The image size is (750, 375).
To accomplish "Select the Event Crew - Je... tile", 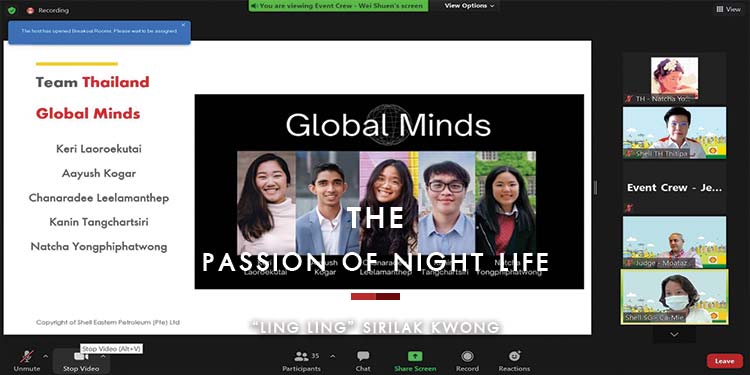I will coord(674,188).
